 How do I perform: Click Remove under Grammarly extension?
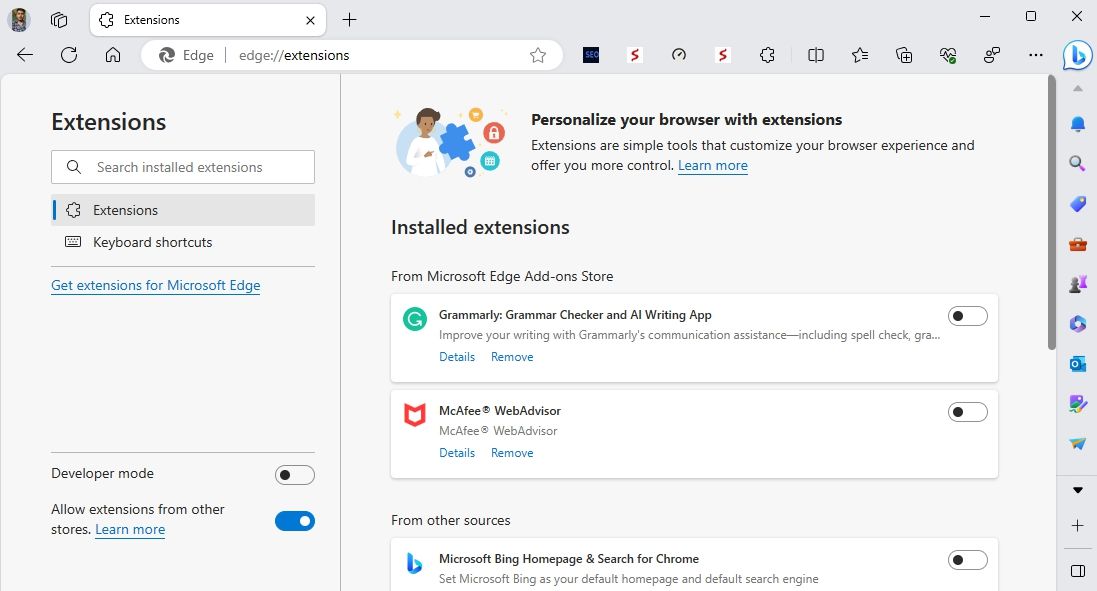click(x=512, y=357)
